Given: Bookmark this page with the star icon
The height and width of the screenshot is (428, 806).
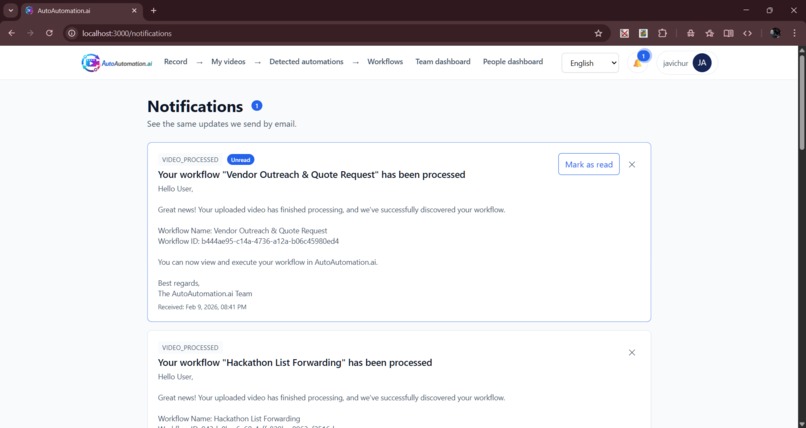Looking at the screenshot, I should [x=598, y=33].
